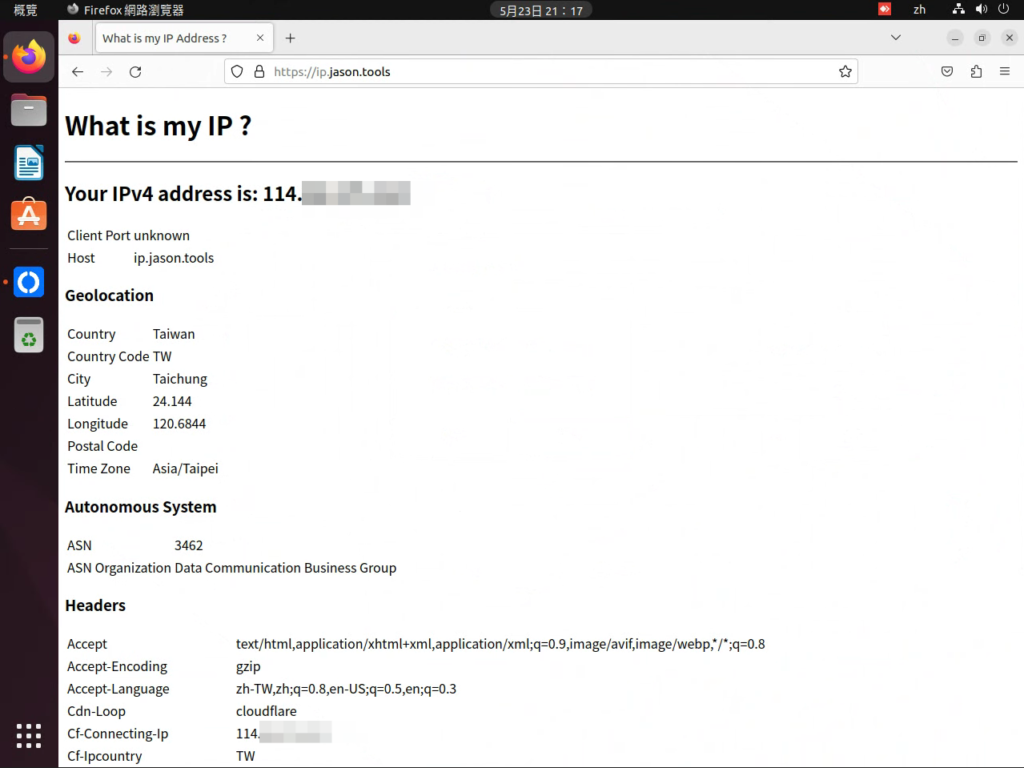Click the longitude value '120.6844'
This screenshot has height=768, width=1024.
[x=179, y=424]
